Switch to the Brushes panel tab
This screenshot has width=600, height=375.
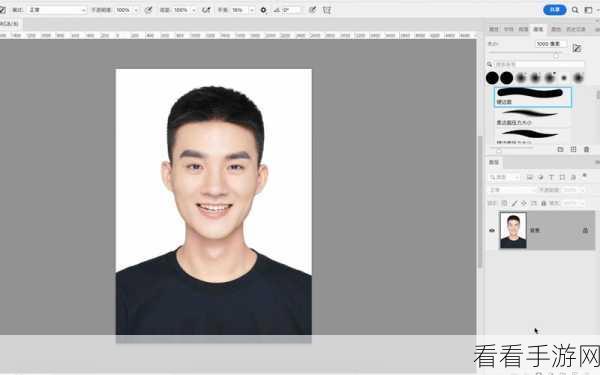click(x=538, y=29)
